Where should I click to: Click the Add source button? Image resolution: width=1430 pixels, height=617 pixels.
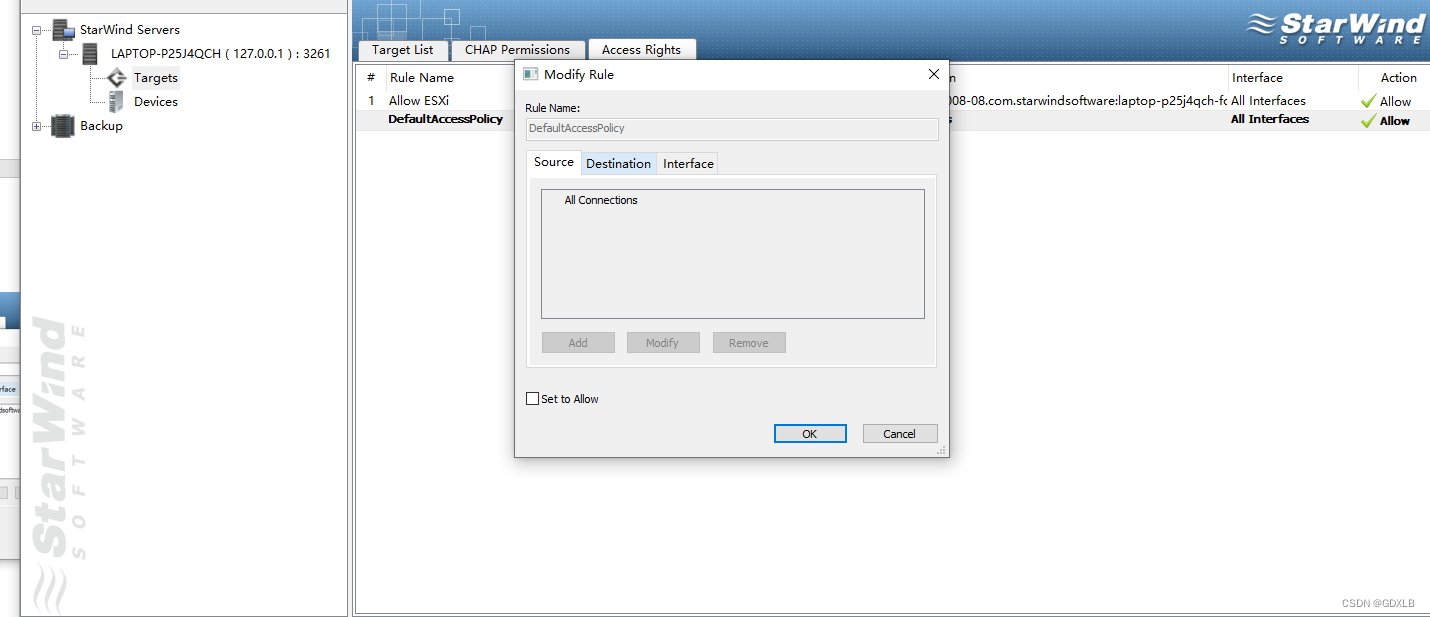coord(578,343)
